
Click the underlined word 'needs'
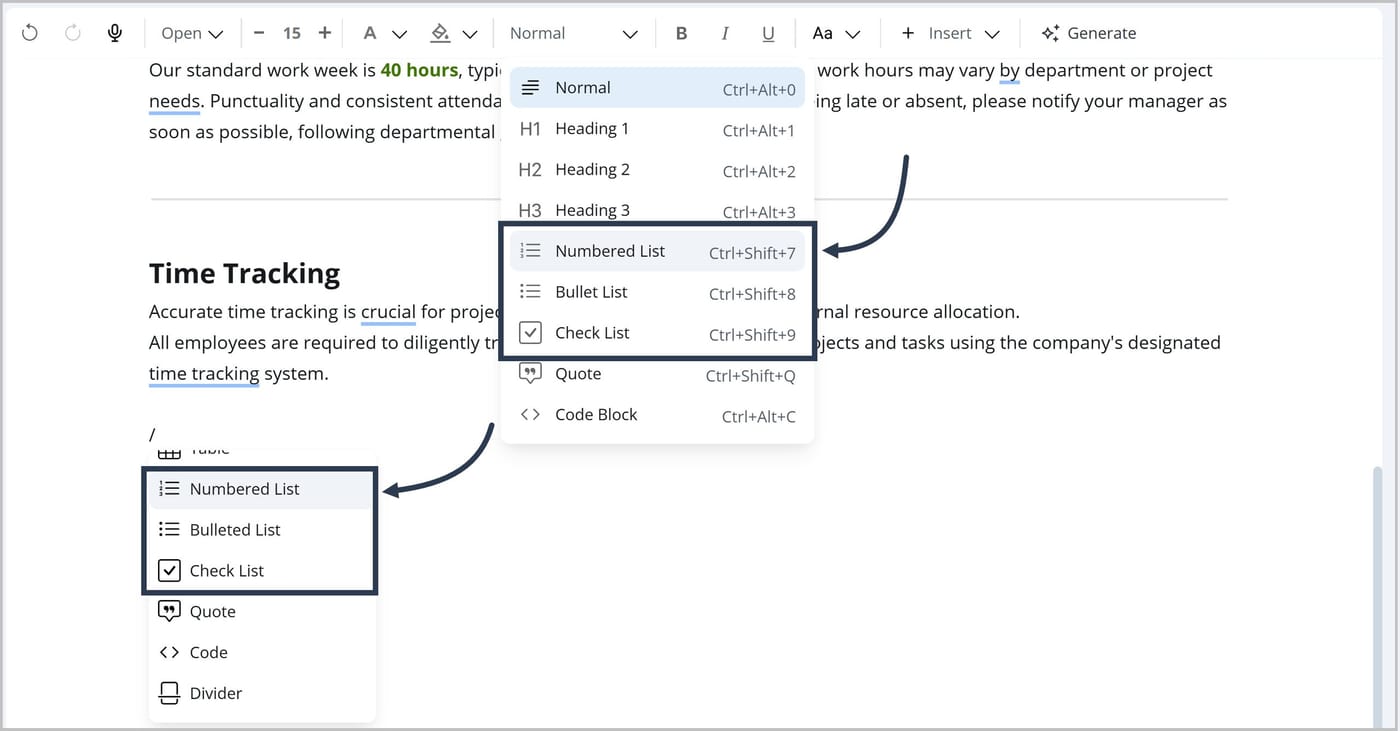click(x=175, y=101)
